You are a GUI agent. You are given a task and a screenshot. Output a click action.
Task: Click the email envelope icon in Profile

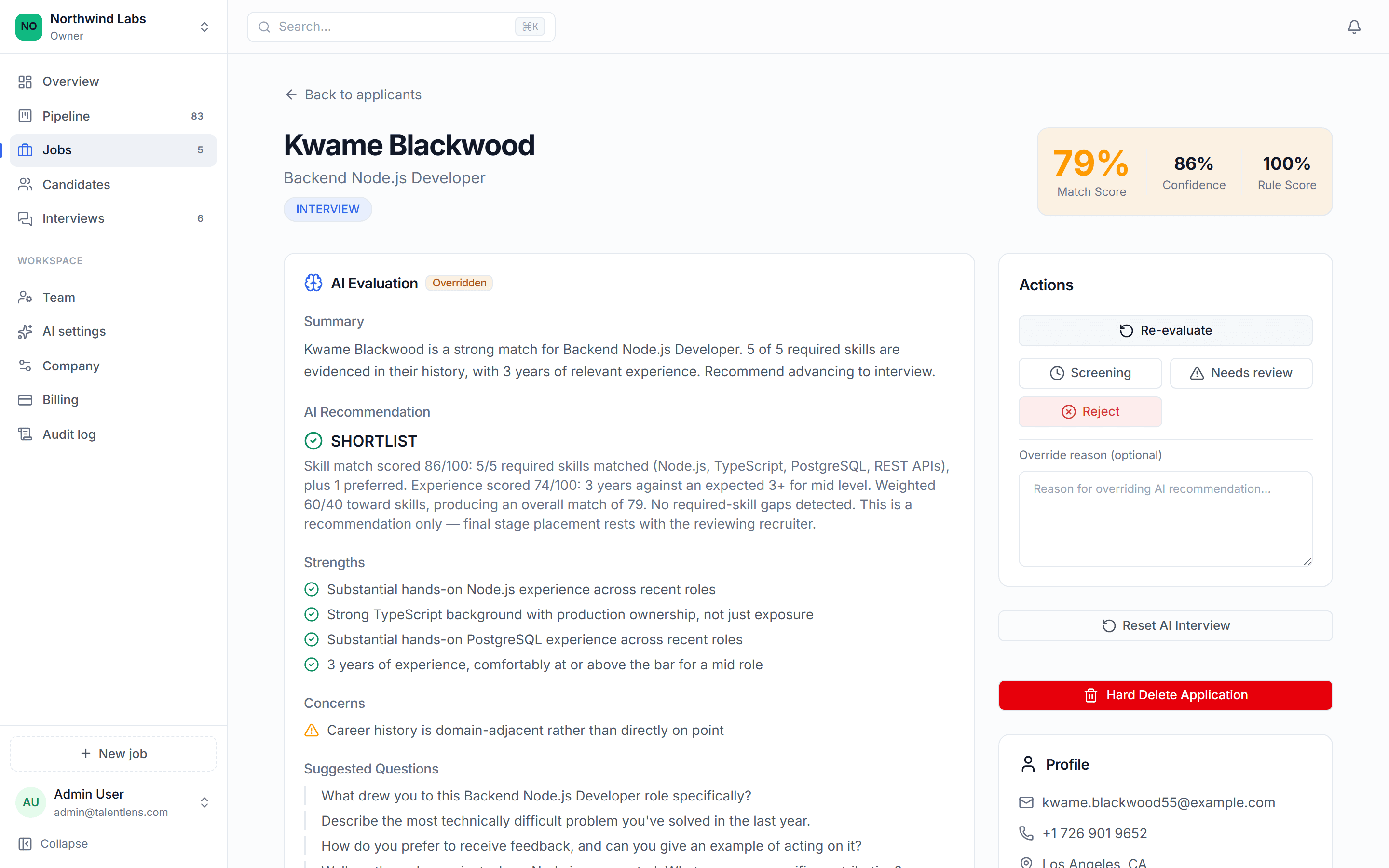1026,802
